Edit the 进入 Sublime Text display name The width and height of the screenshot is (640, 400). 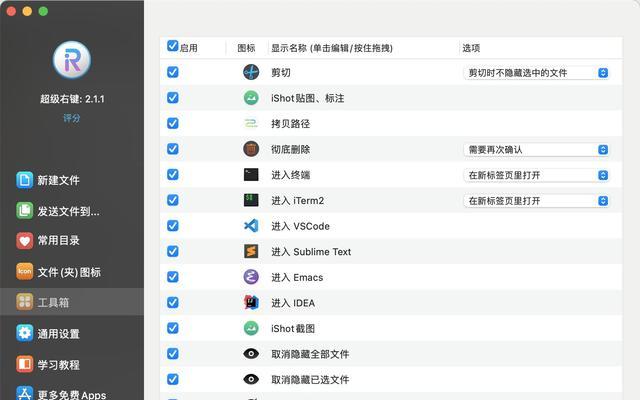tap(311, 252)
